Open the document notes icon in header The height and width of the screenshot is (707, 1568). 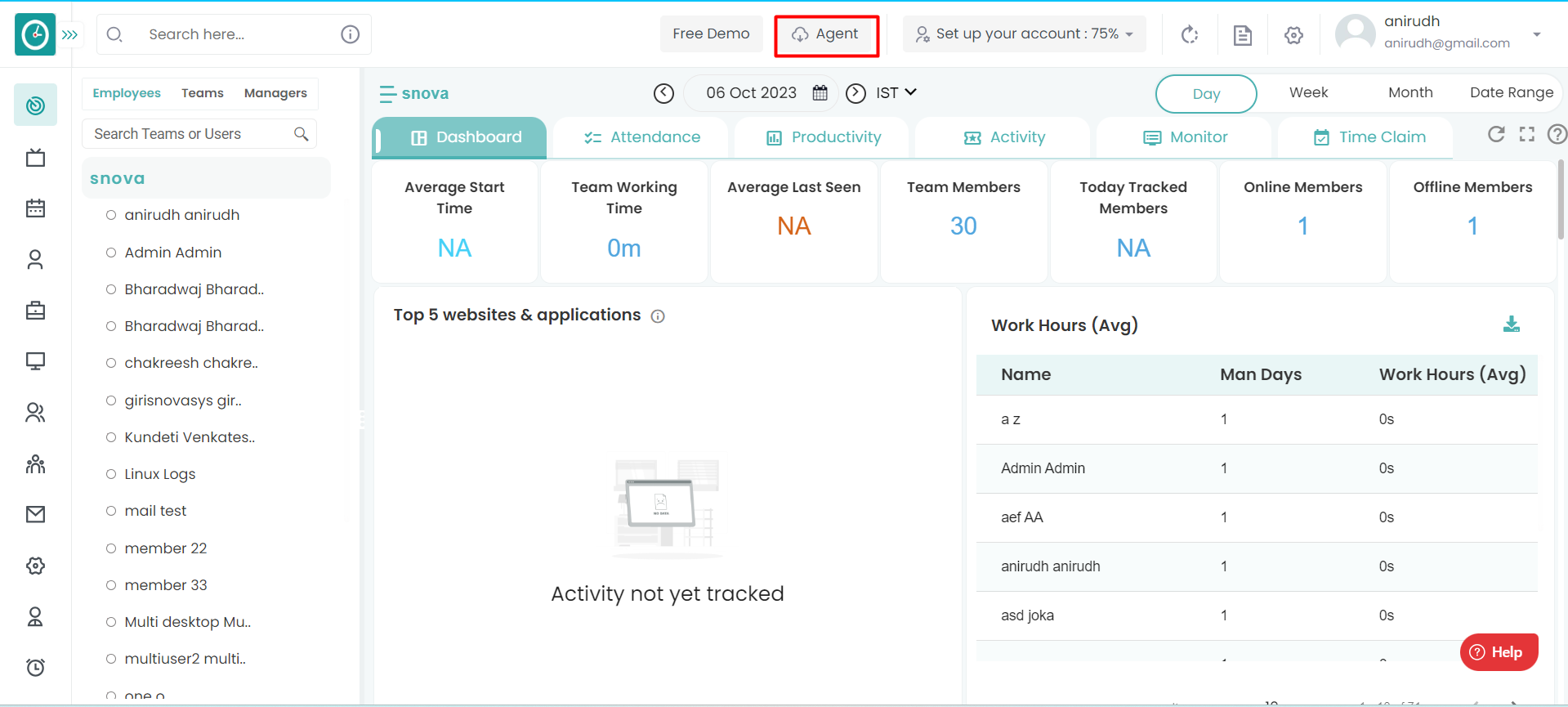(x=1242, y=35)
